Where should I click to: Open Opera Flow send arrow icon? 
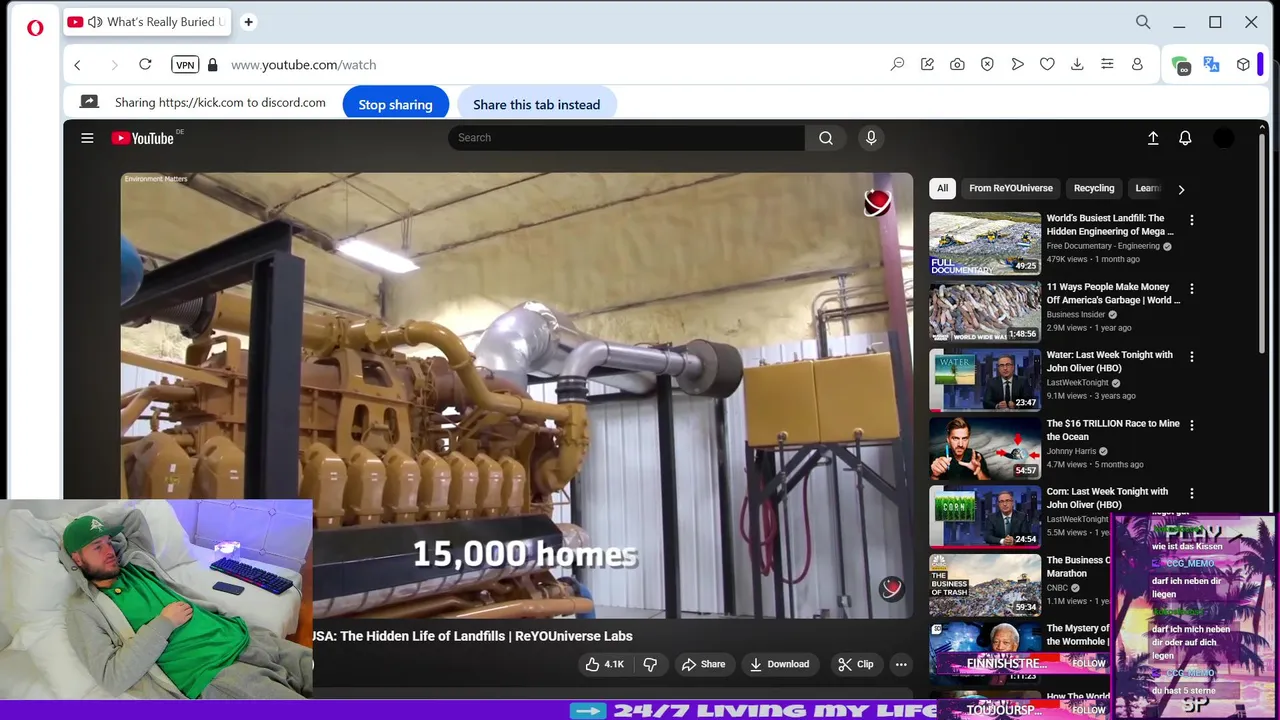click(x=1017, y=64)
